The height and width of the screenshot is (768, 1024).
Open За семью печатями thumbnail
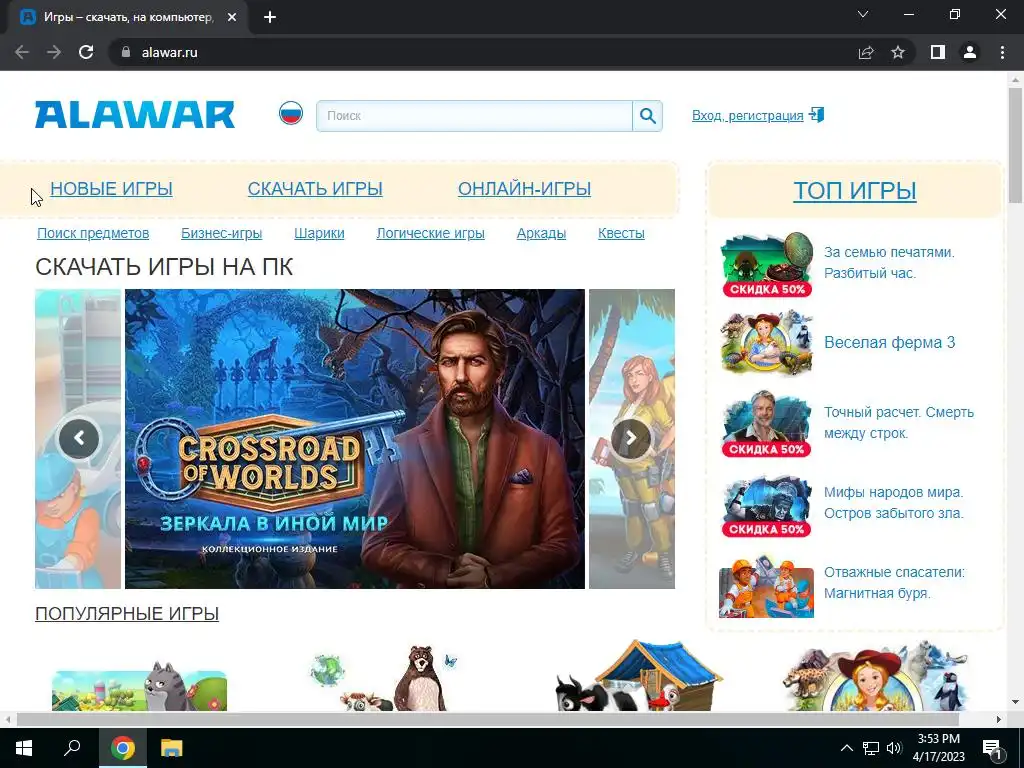coord(767,264)
